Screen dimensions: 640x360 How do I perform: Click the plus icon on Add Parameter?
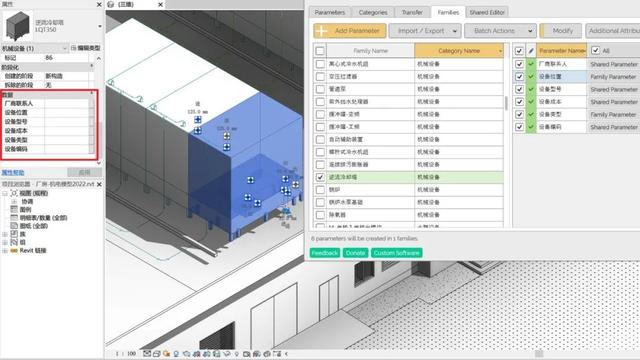322,31
